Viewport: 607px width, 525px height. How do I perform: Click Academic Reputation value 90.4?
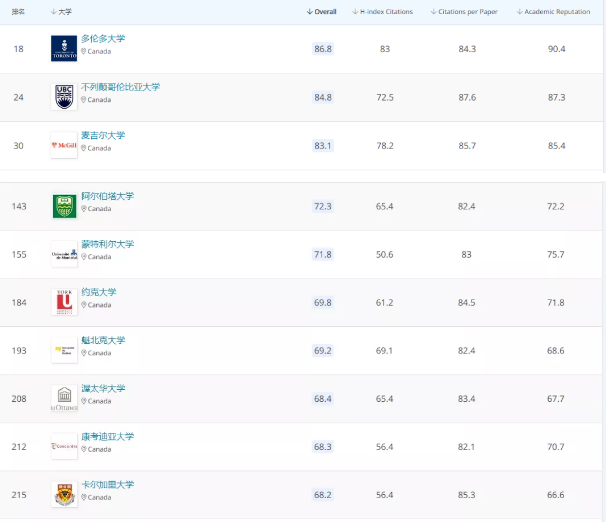[x=556, y=49]
